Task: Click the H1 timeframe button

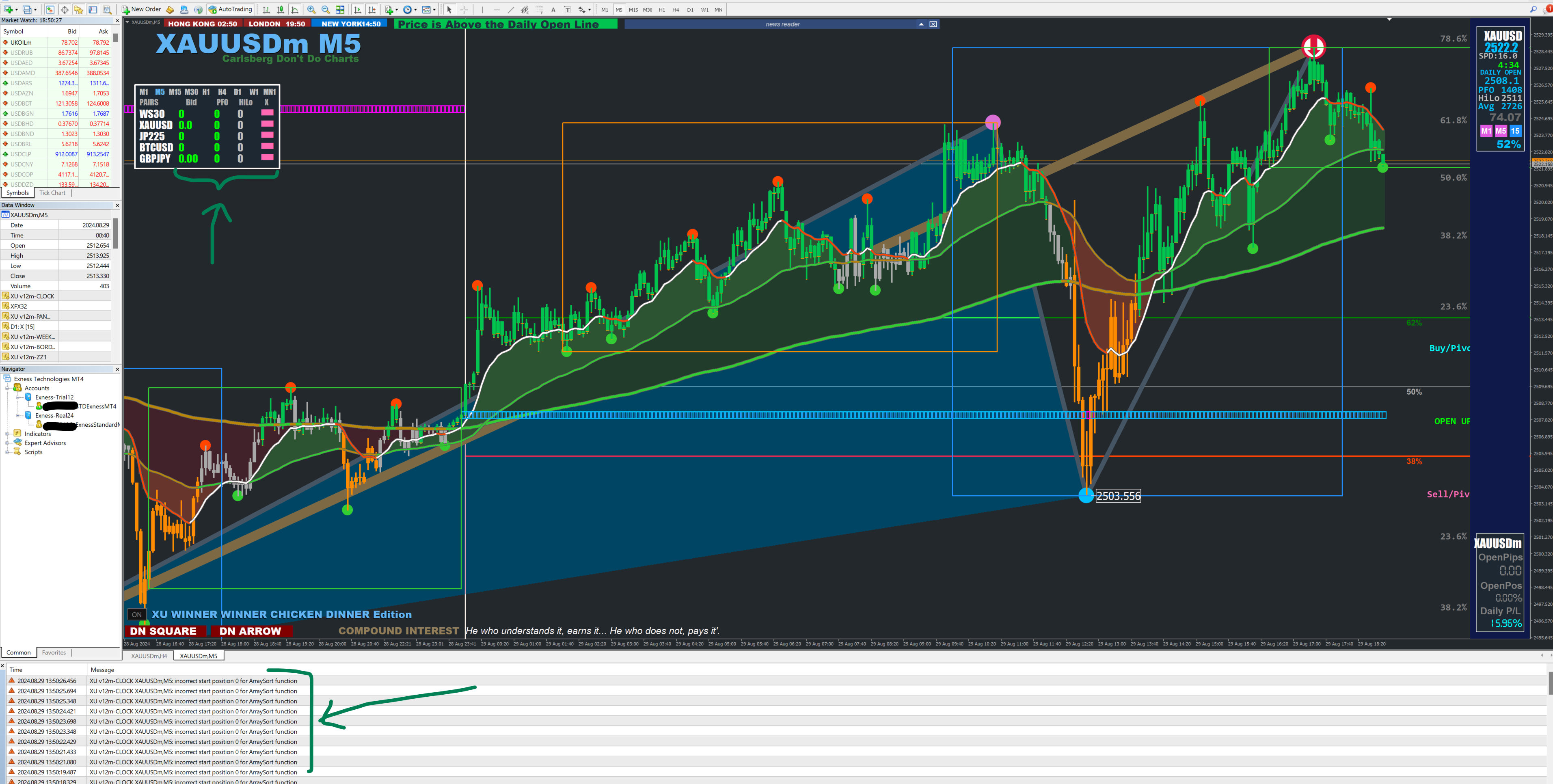Action: (661, 10)
